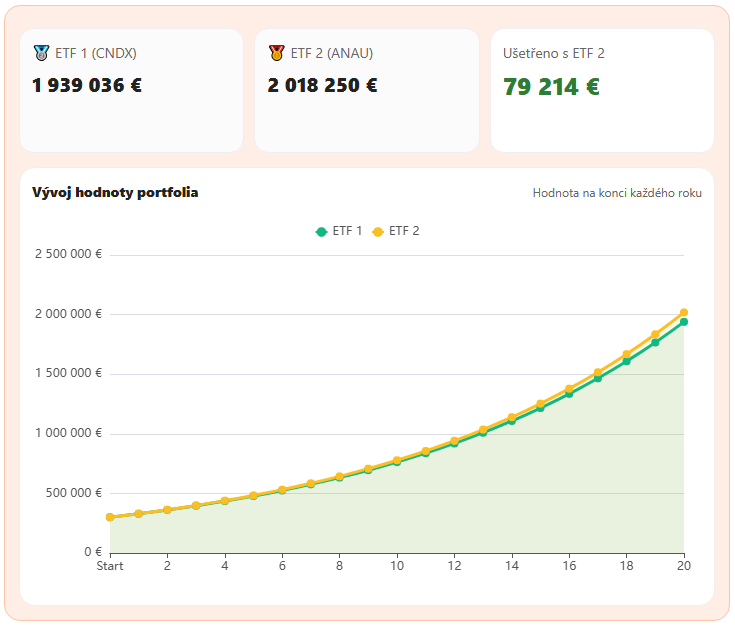
Task: Click the "Ušetřeno s ETF 2" card label
Action: point(553,54)
